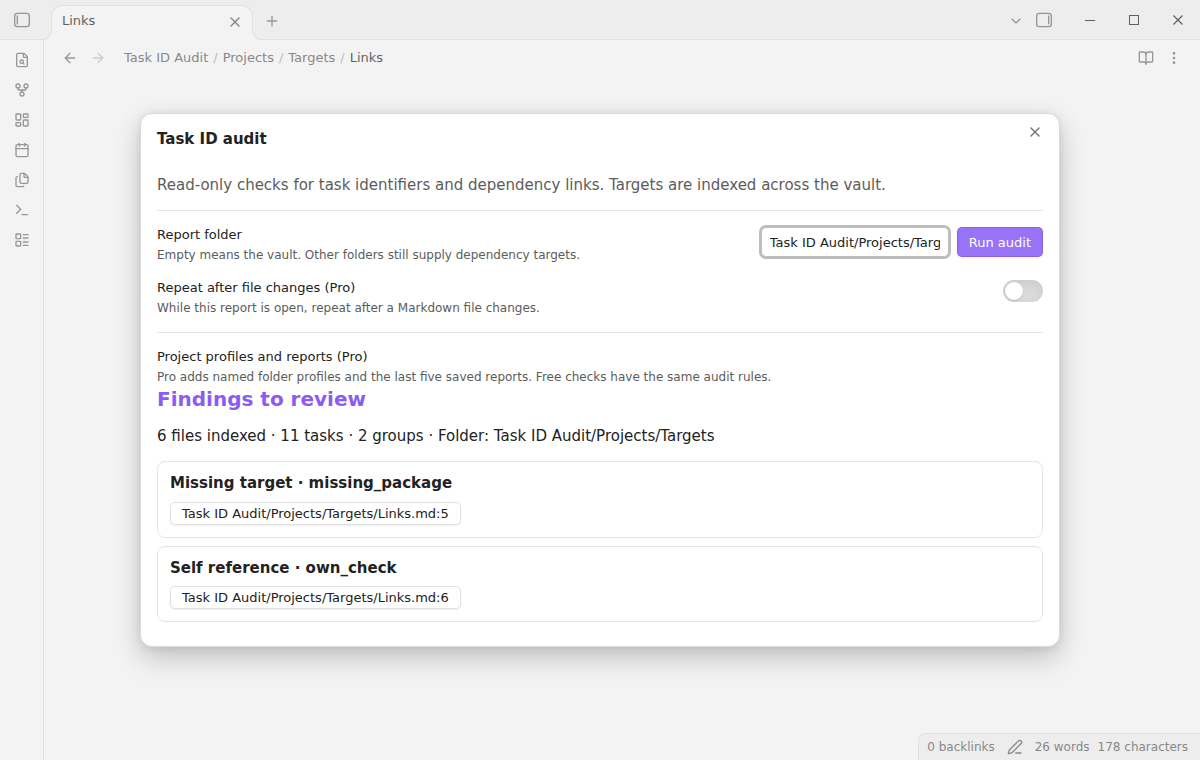The width and height of the screenshot is (1200, 760).
Task: Open Links.md:5 missing target location
Action: tap(315, 514)
